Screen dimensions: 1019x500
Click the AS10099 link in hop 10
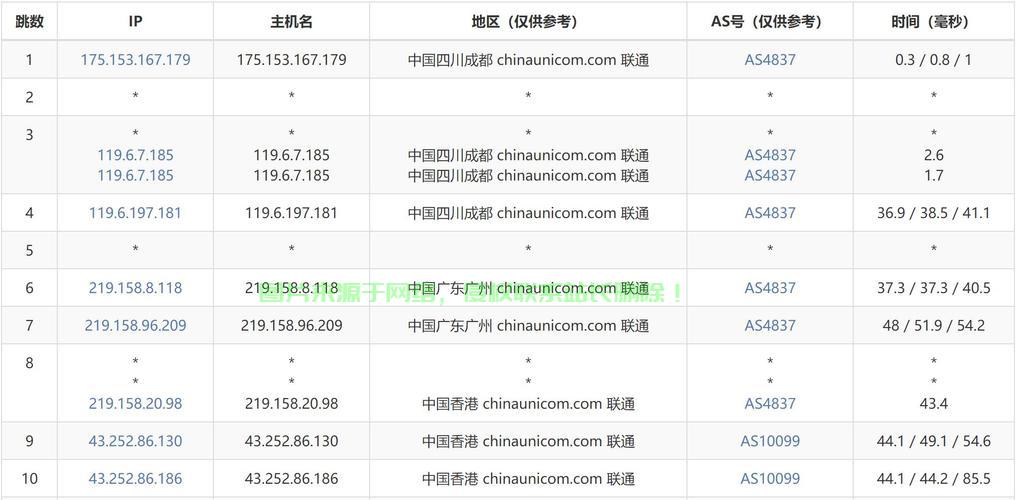click(770, 479)
